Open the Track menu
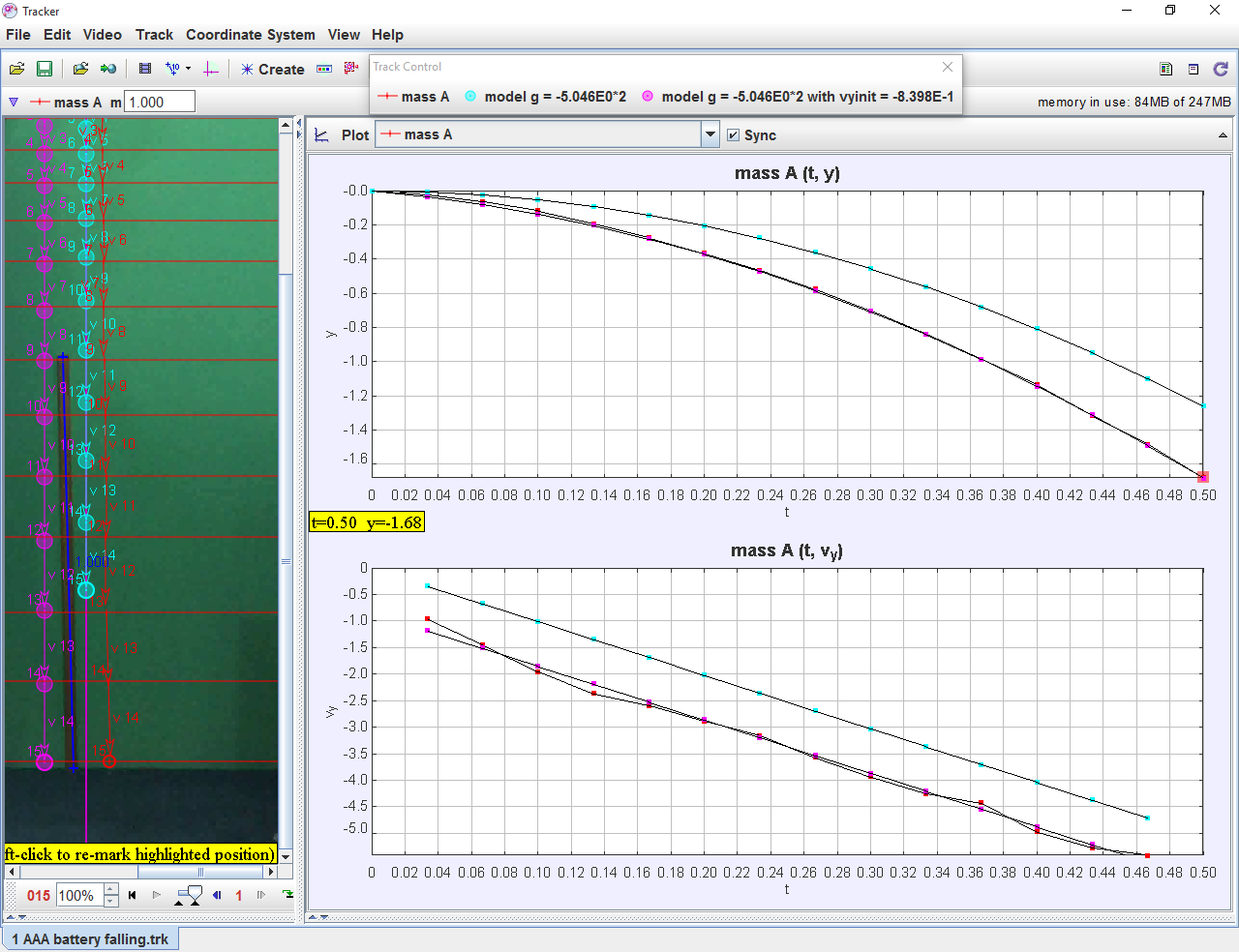 (154, 35)
